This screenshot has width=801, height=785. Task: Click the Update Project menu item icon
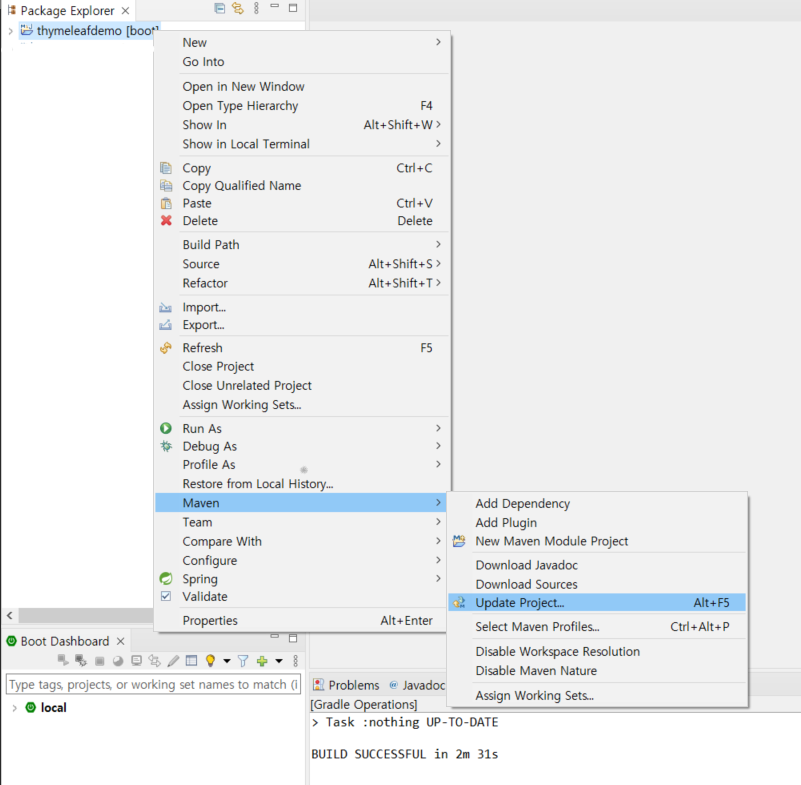459,602
